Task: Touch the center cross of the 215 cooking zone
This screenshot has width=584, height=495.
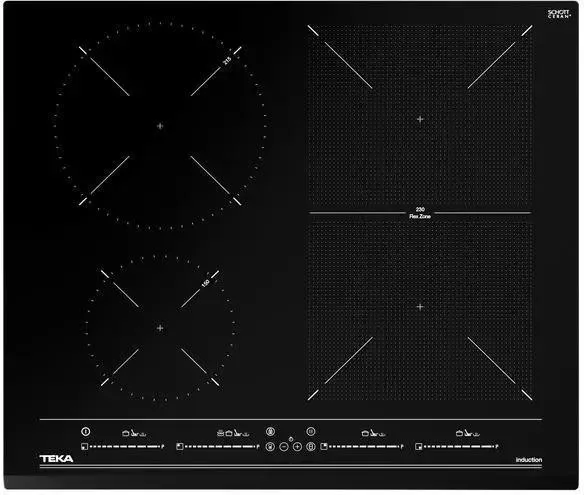Action: click(x=160, y=126)
